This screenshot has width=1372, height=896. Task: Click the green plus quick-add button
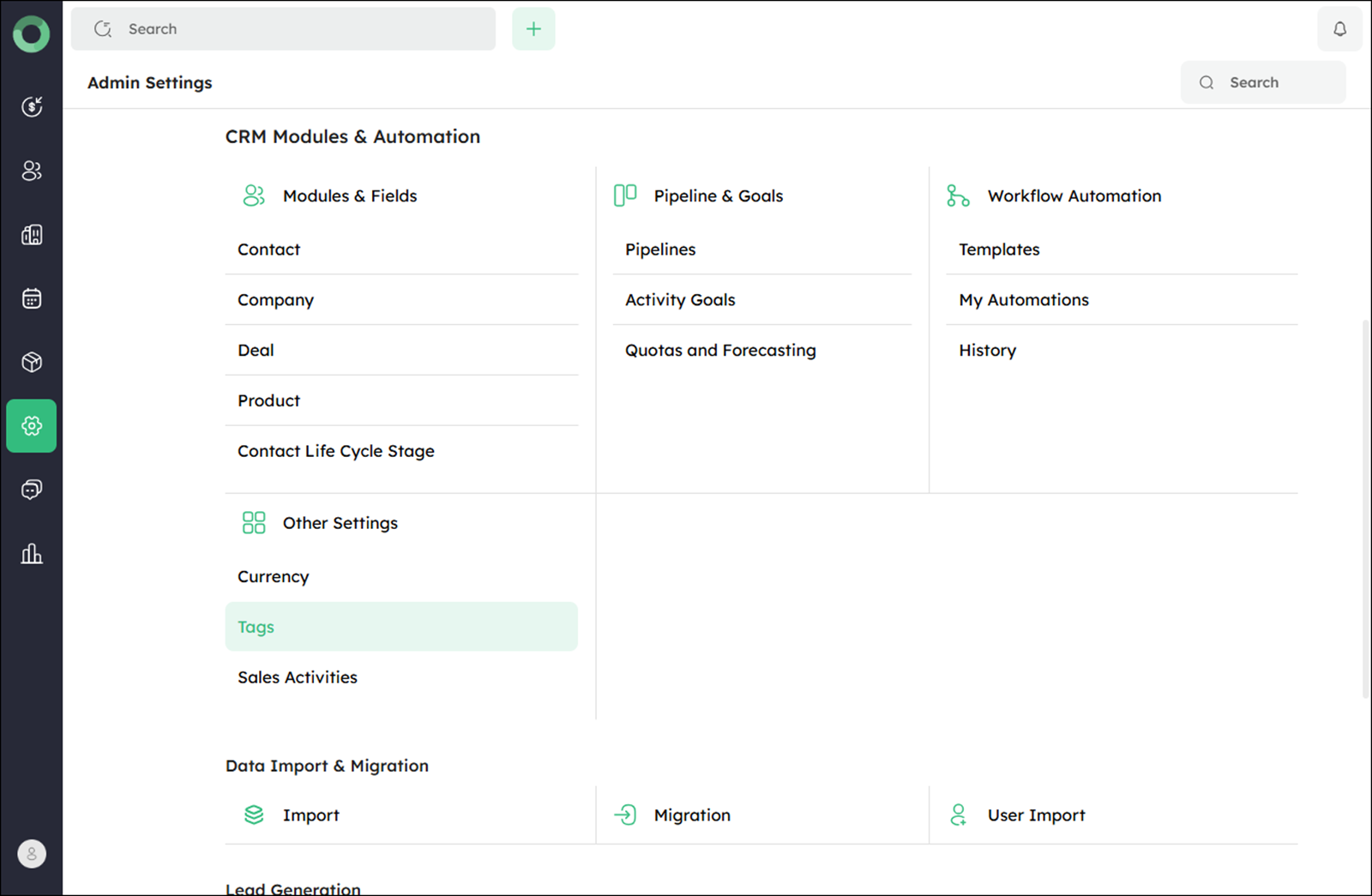[x=533, y=29]
